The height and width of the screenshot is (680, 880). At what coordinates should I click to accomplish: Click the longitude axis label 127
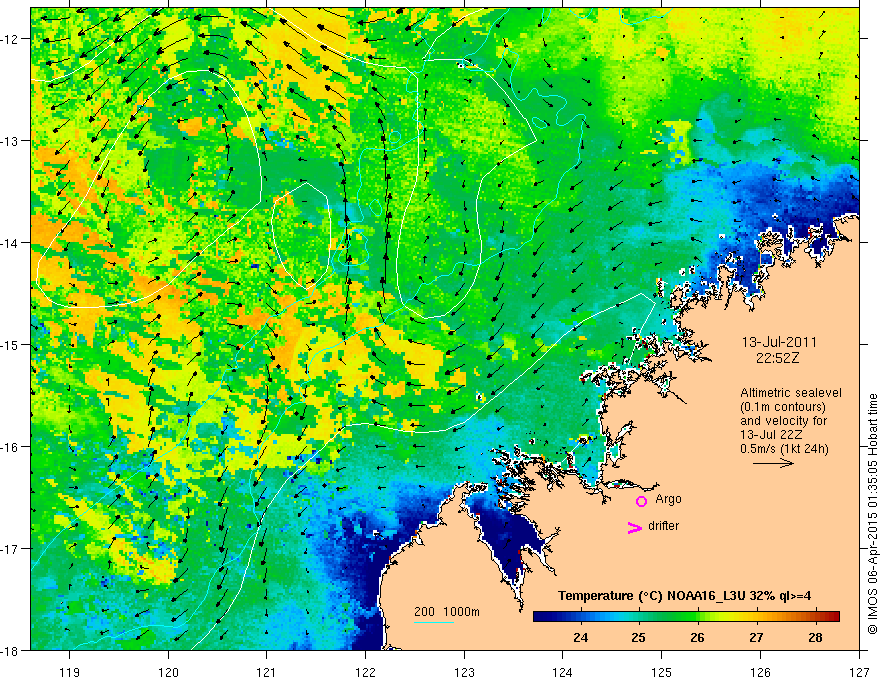859,672
